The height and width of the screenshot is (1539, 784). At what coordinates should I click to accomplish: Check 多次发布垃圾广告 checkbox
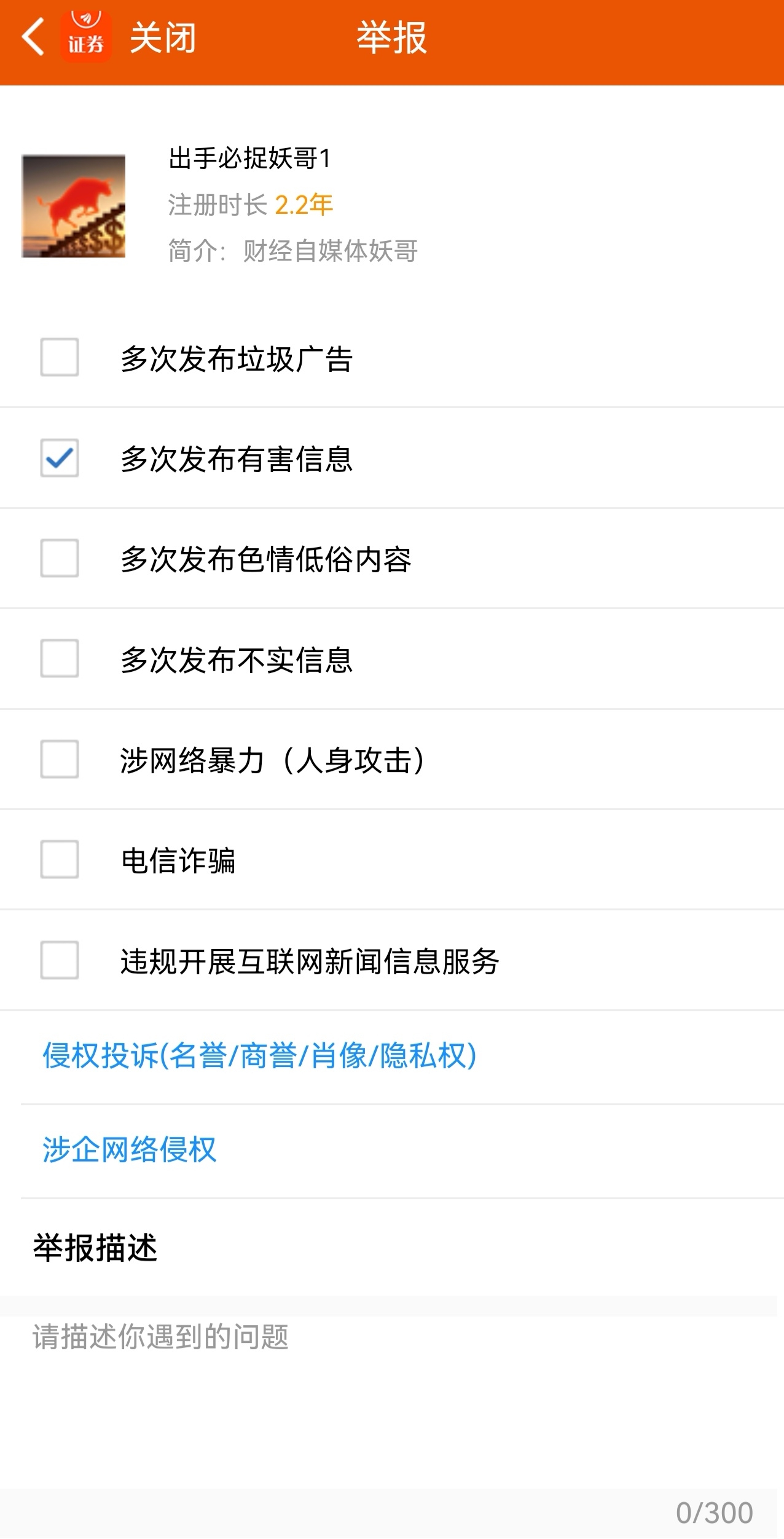tap(60, 356)
